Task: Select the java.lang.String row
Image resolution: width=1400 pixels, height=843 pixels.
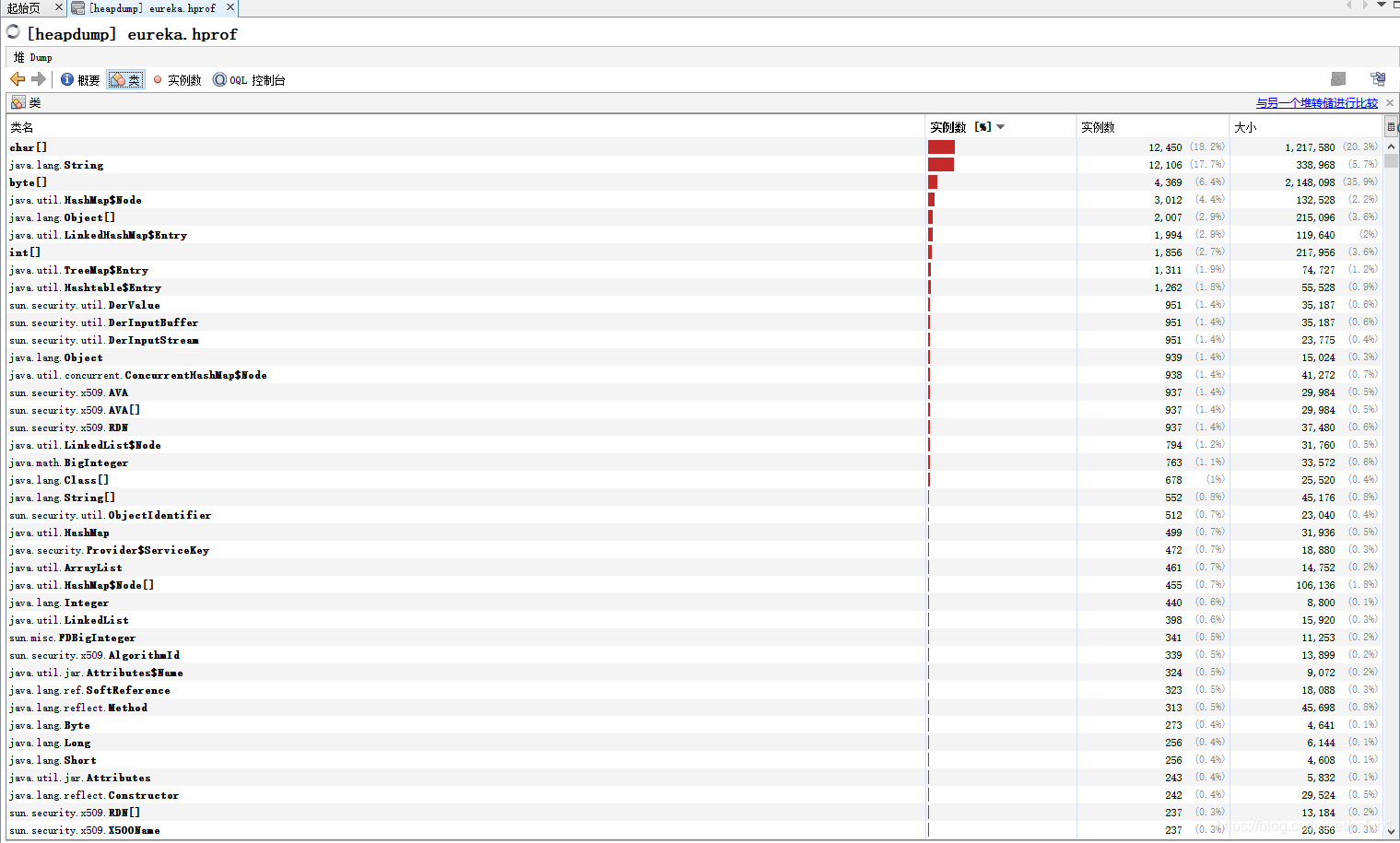Action: (x=696, y=165)
